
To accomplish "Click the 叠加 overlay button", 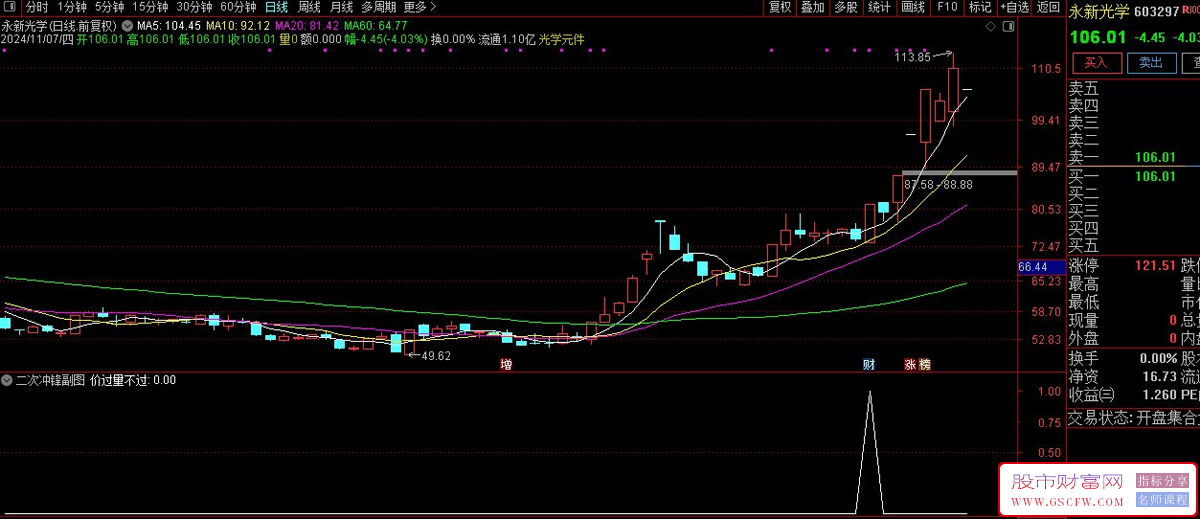I will (813, 7).
